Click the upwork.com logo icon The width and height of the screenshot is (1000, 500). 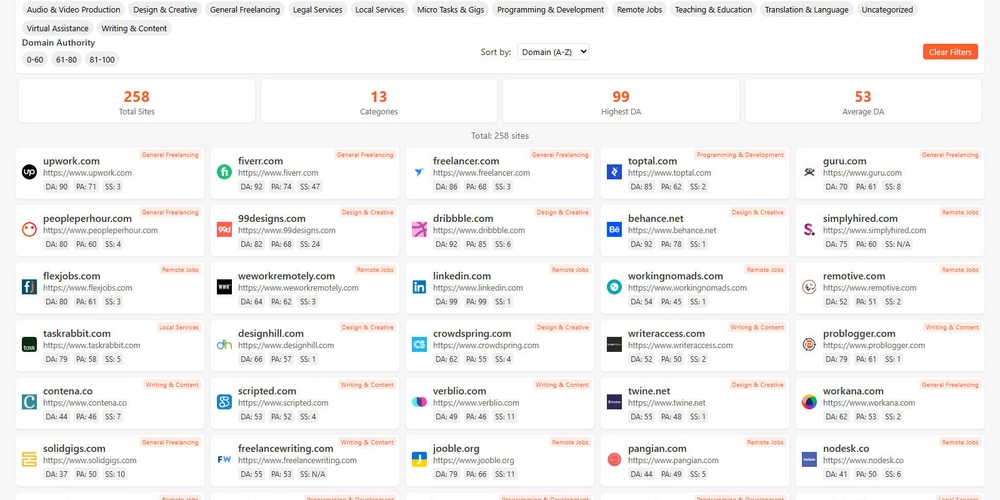[29, 172]
